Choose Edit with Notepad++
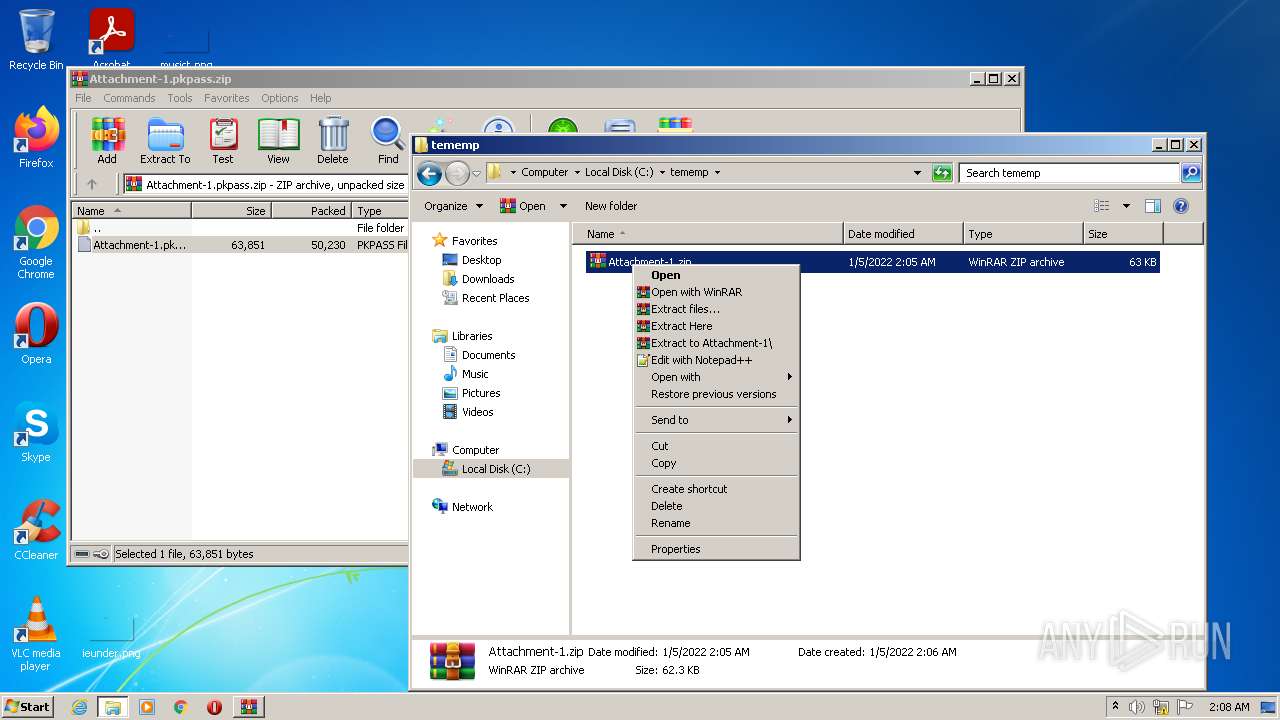This screenshot has height=720, width=1280. (x=716, y=360)
